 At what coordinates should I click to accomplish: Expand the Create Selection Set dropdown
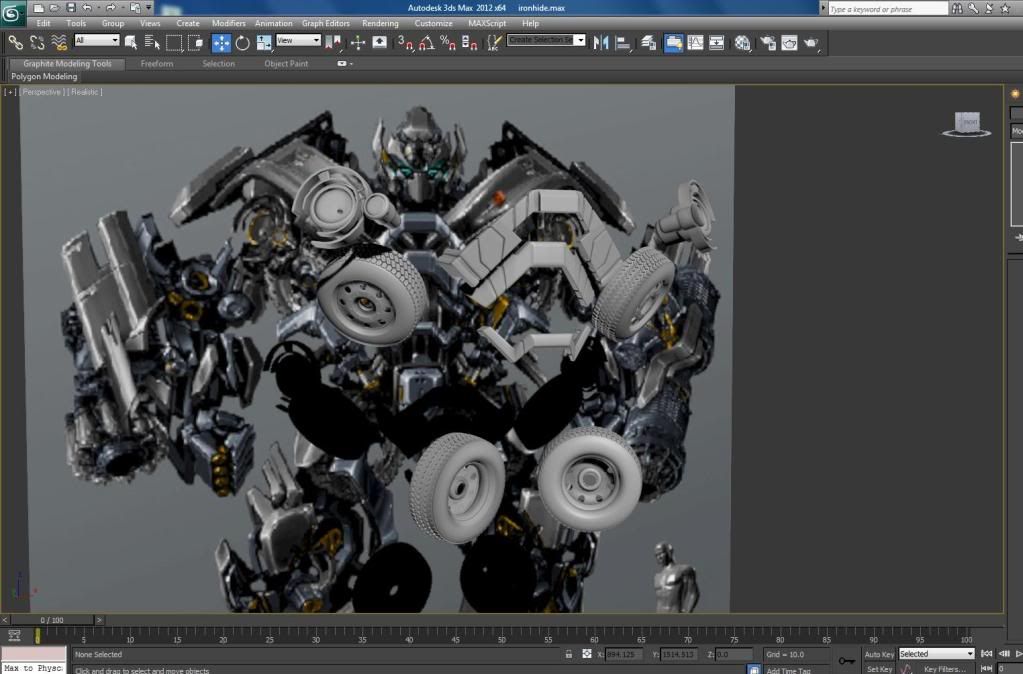580,40
